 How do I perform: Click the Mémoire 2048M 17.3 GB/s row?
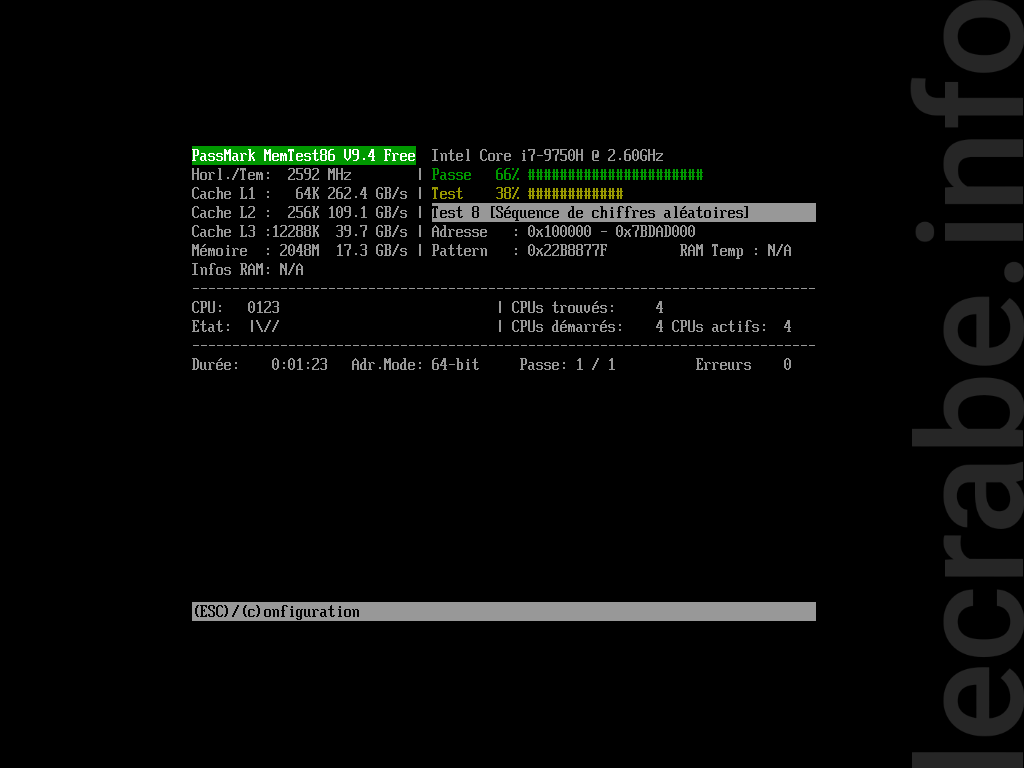(x=299, y=250)
